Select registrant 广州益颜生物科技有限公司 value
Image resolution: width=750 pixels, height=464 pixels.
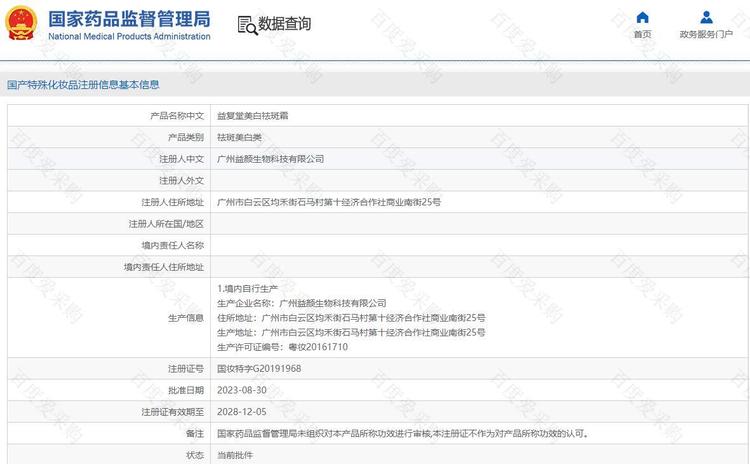coord(270,159)
